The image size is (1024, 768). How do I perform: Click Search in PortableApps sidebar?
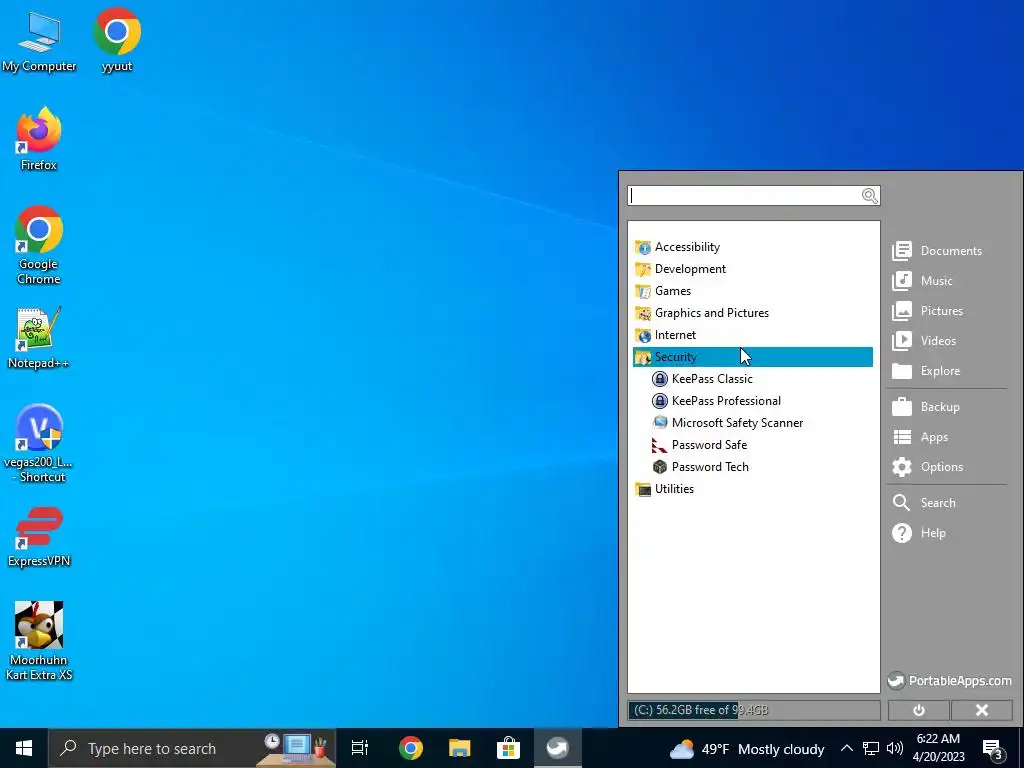pyautogui.click(x=924, y=503)
